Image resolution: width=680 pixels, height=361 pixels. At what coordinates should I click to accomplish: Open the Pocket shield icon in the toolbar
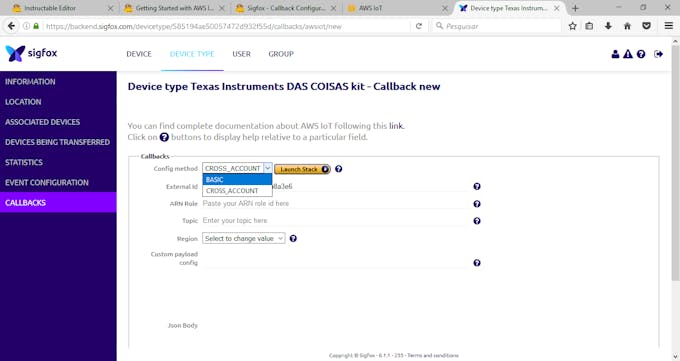pyautogui.click(x=646, y=26)
